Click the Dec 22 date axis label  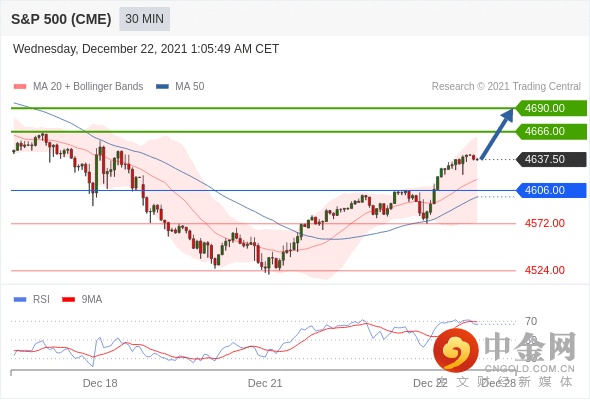click(430, 383)
